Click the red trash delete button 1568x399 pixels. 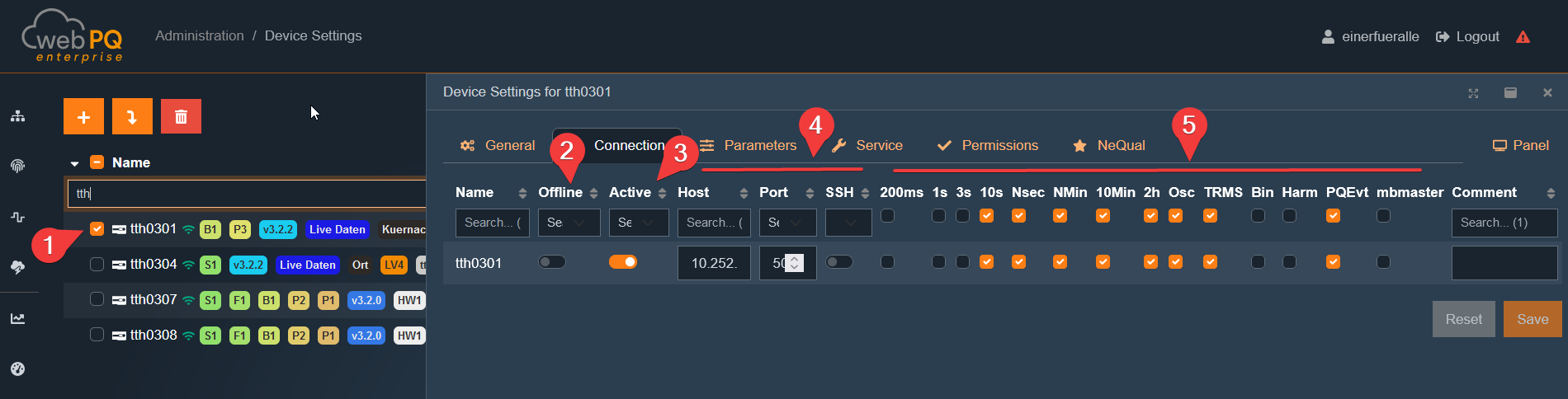click(181, 116)
